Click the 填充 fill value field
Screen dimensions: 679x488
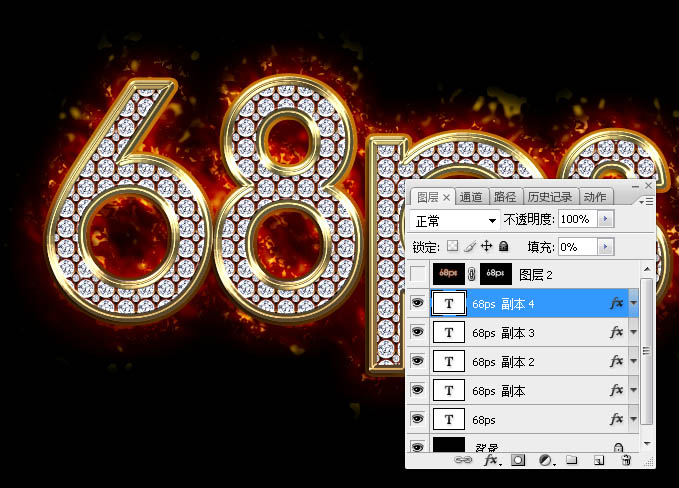(x=576, y=246)
